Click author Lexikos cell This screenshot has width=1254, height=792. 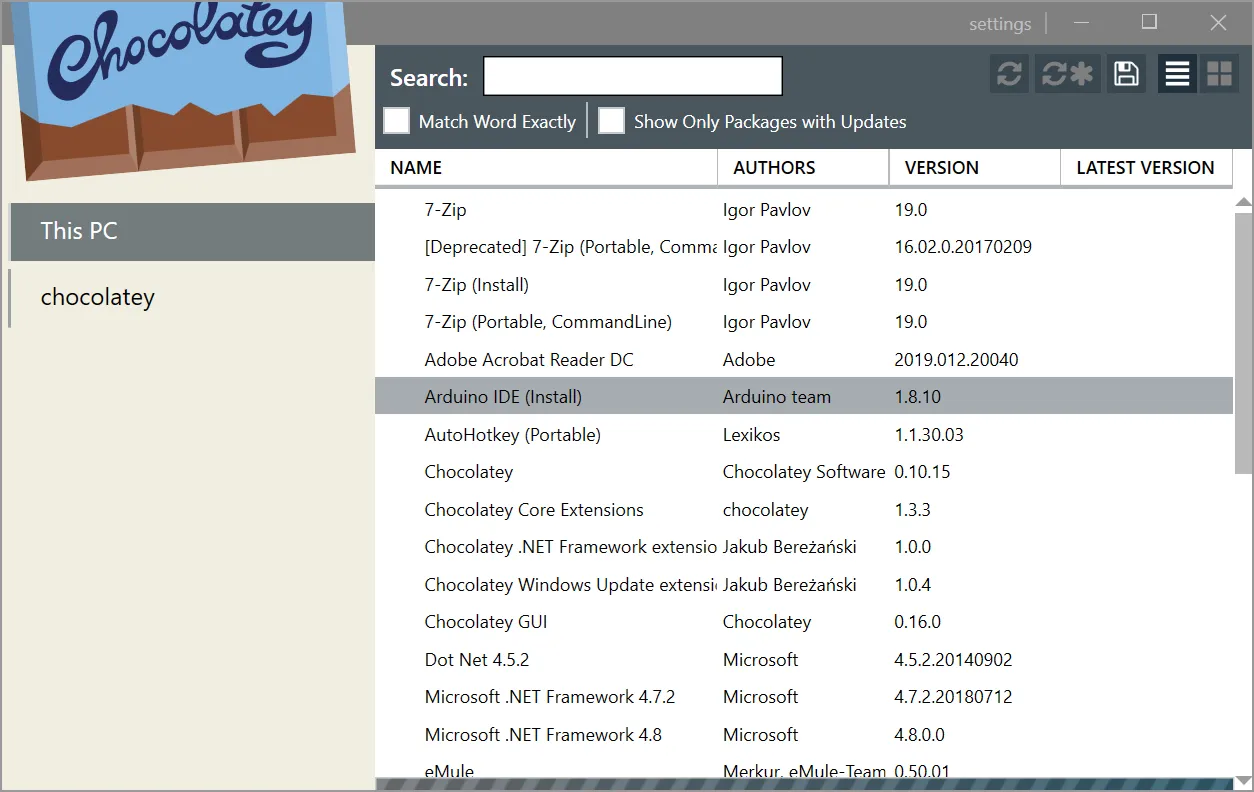pos(751,435)
